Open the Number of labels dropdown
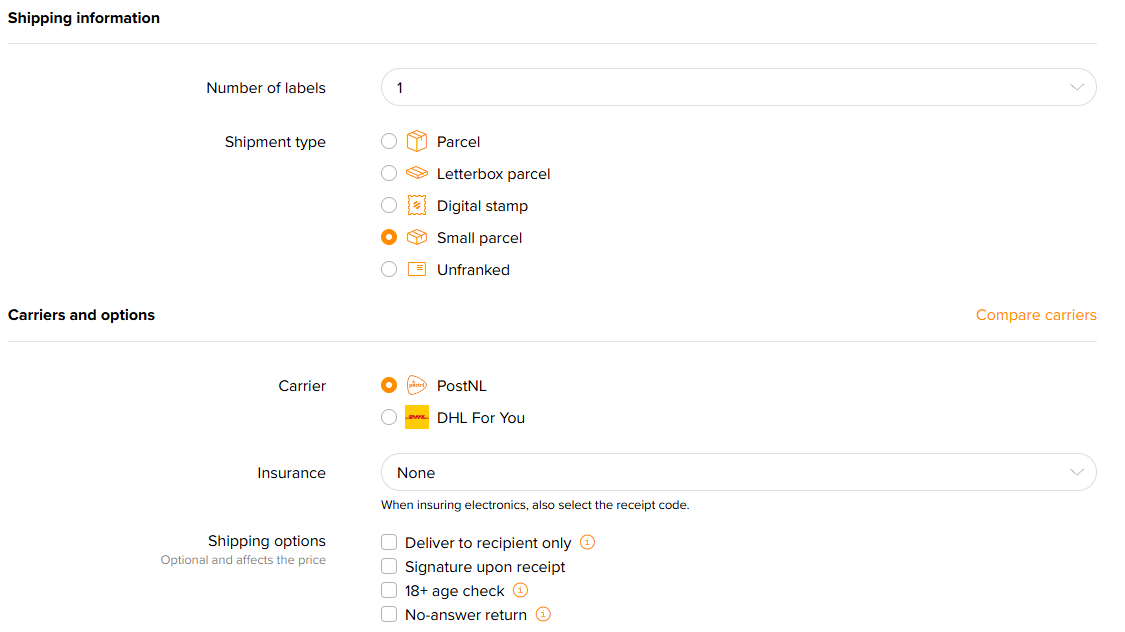 click(x=738, y=88)
